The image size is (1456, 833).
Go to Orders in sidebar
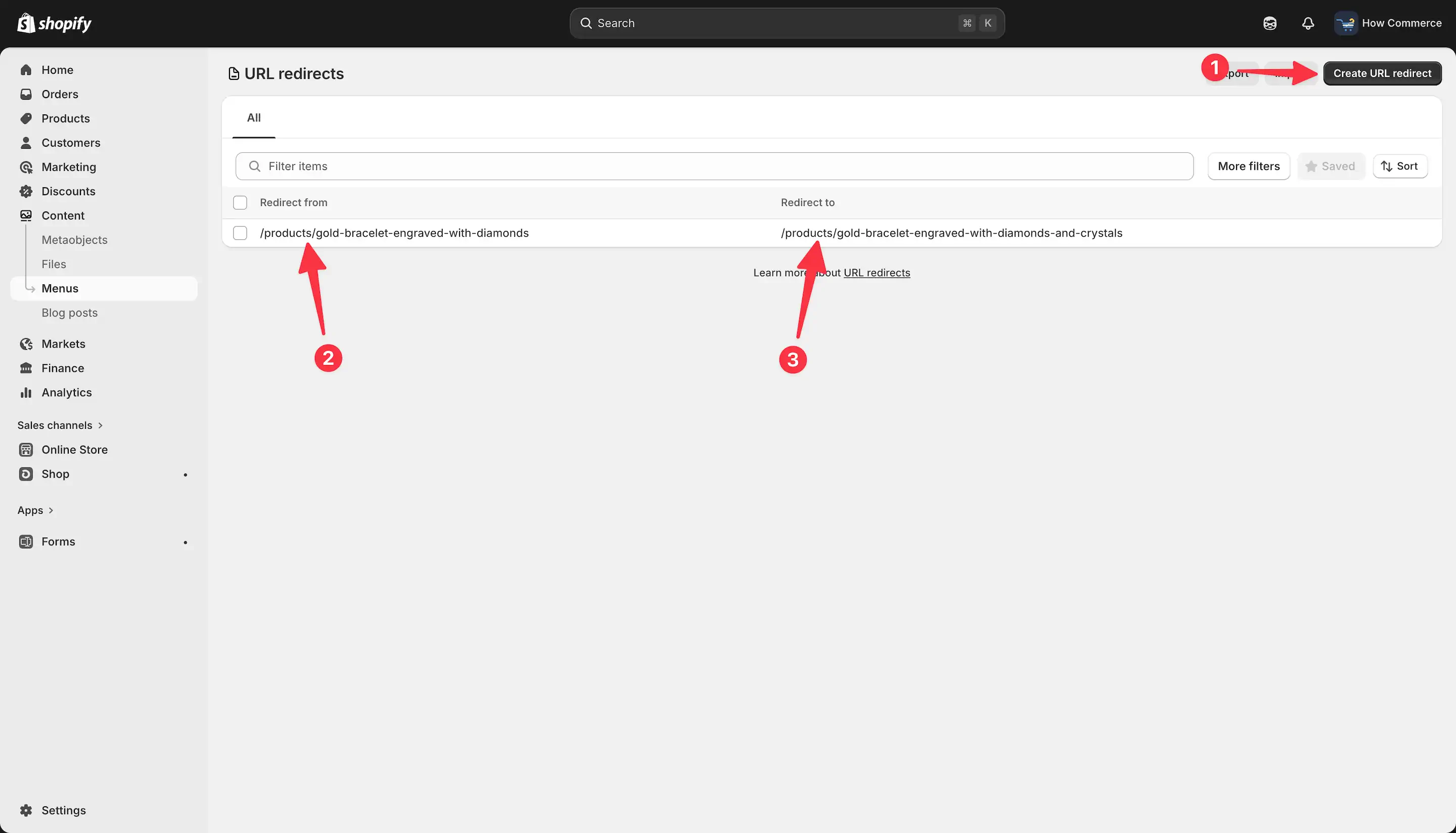[x=60, y=94]
